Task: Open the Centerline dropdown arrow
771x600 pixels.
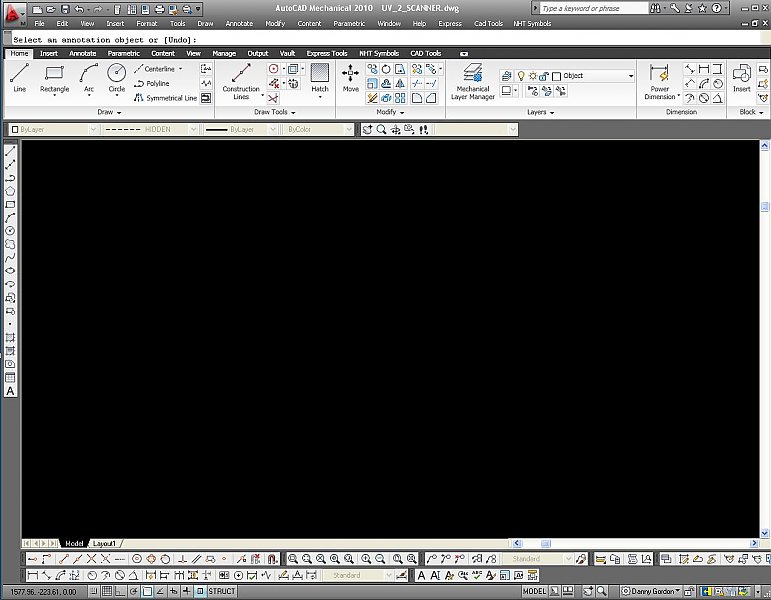Action: click(181, 69)
